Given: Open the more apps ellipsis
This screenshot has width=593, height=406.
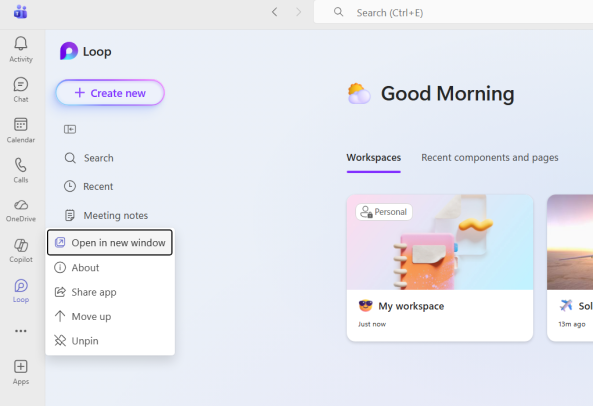Looking at the screenshot, I should 21,331.
